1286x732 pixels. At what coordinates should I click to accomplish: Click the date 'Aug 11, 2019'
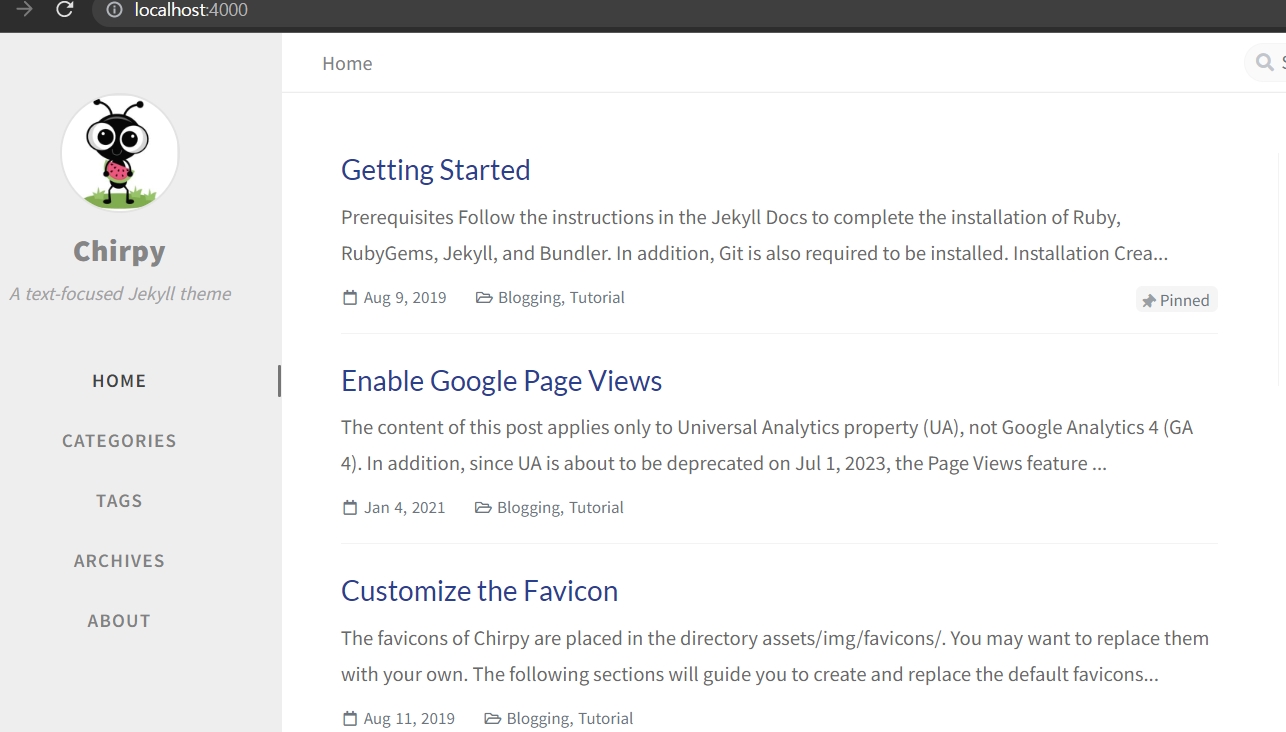[409, 719]
